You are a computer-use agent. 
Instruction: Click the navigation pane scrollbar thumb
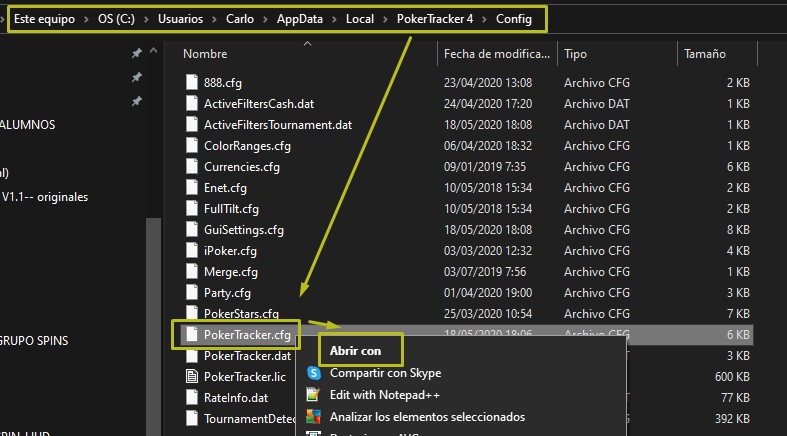[154, 326]
